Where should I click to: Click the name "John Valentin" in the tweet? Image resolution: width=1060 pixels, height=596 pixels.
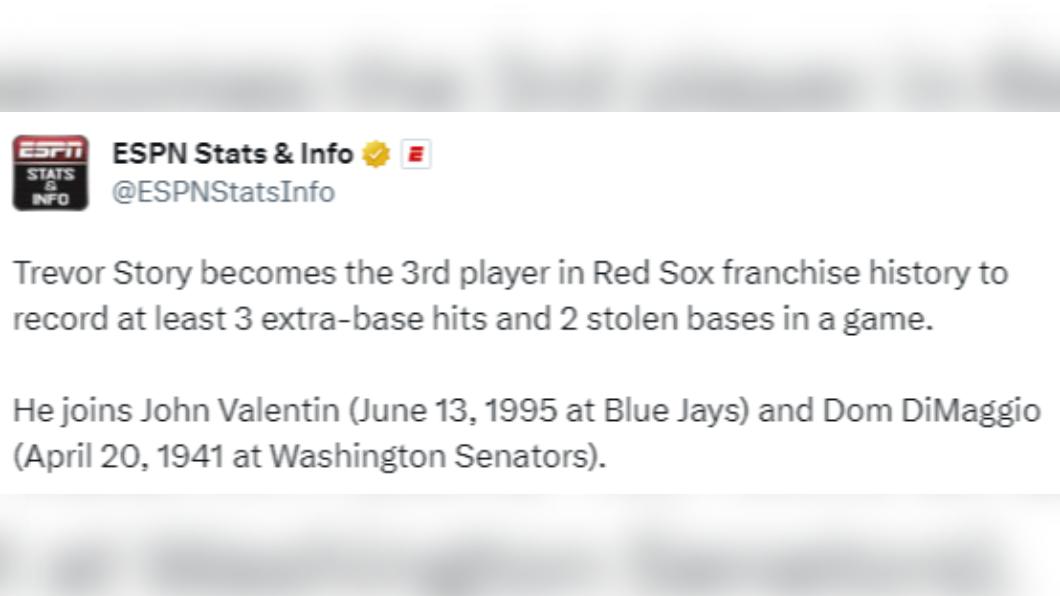239,410
